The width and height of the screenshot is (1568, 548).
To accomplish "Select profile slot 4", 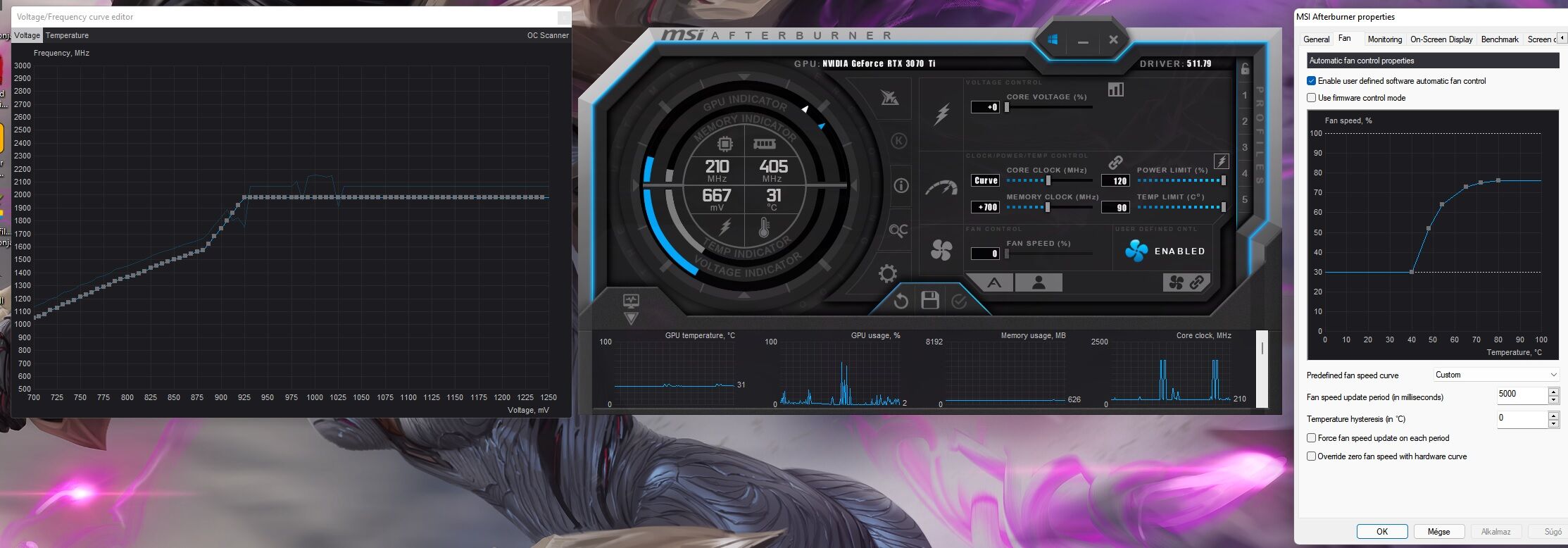I will pyautogui.click(x=1245, y=173).
